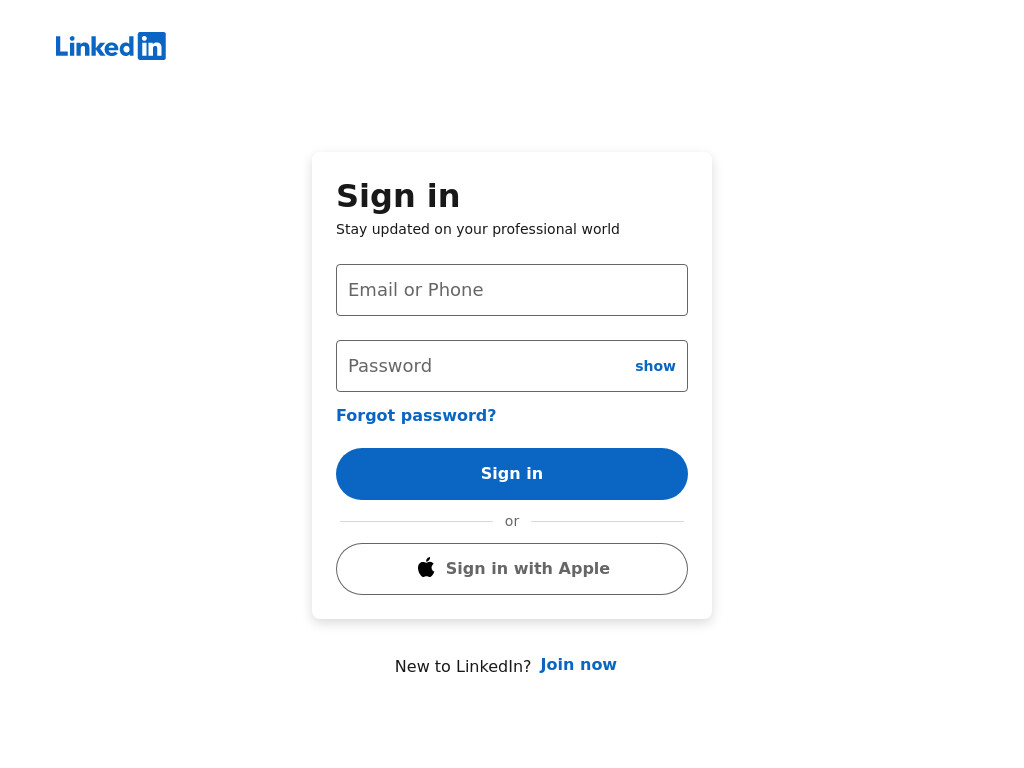
Task: Click the blue "in" square of the logo
Action: tap(152, 46)
